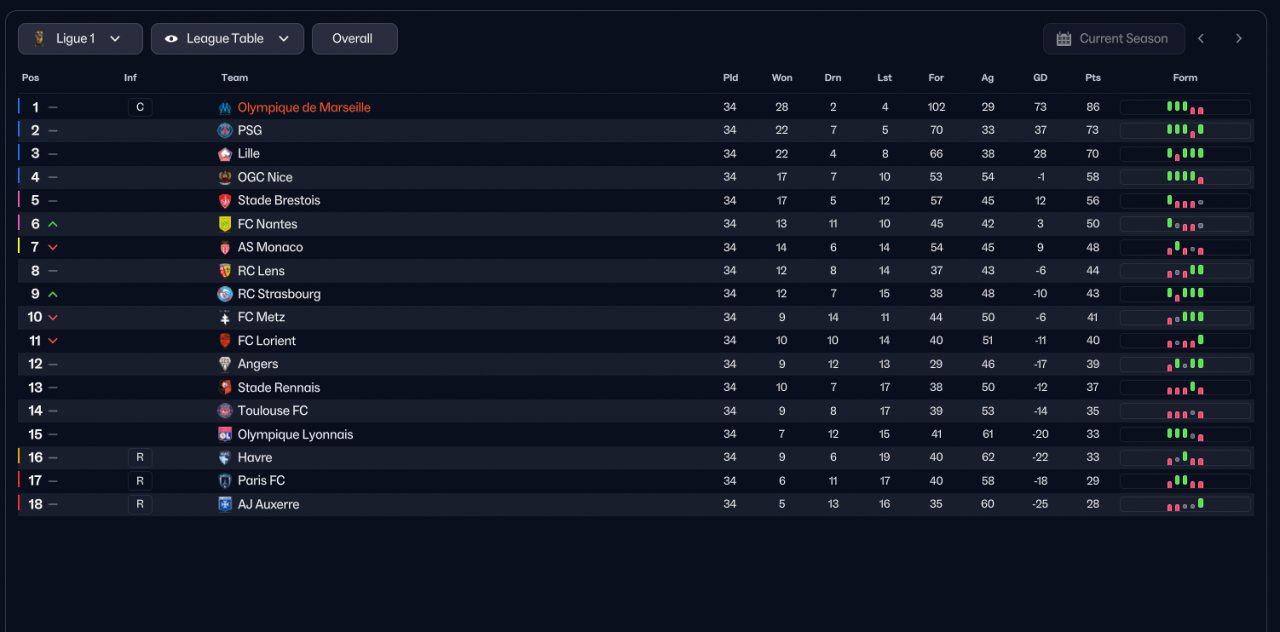
Task: Open the Stade Brestois team link
Action: [279, 200]
